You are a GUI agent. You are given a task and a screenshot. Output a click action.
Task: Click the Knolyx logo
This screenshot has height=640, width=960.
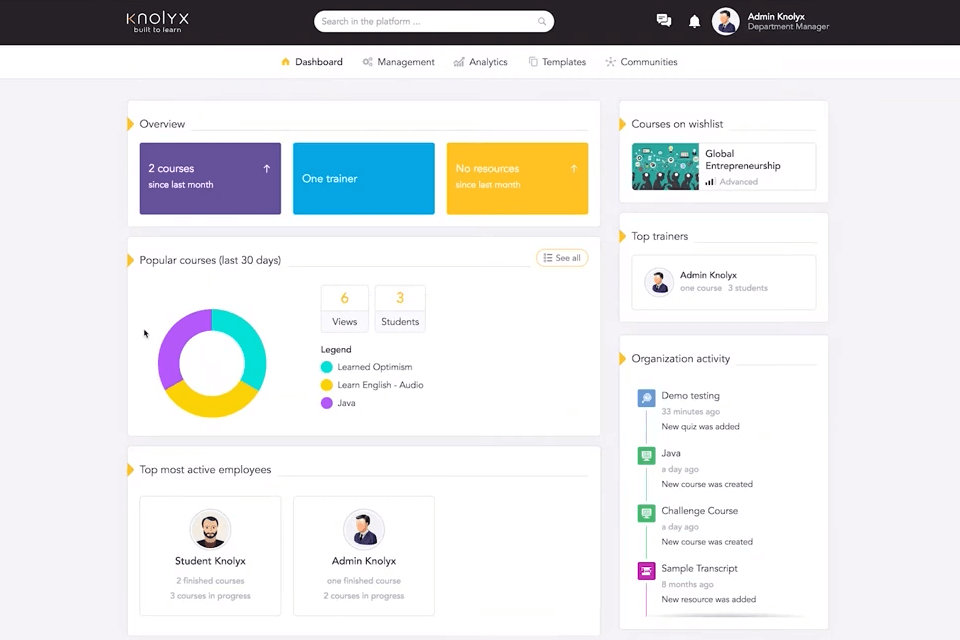157,22
